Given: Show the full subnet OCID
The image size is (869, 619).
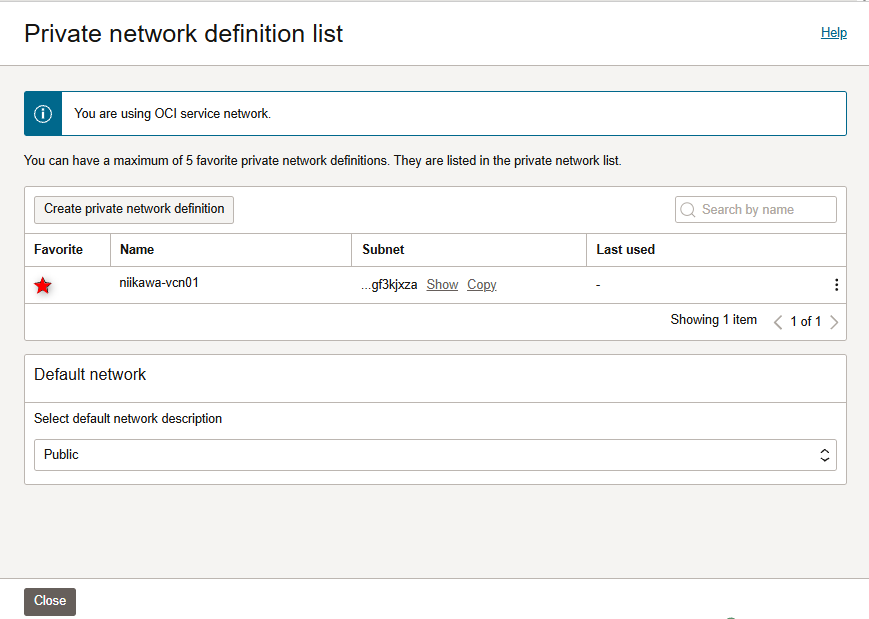Looking at the screenshot, I should pos(442,285).
